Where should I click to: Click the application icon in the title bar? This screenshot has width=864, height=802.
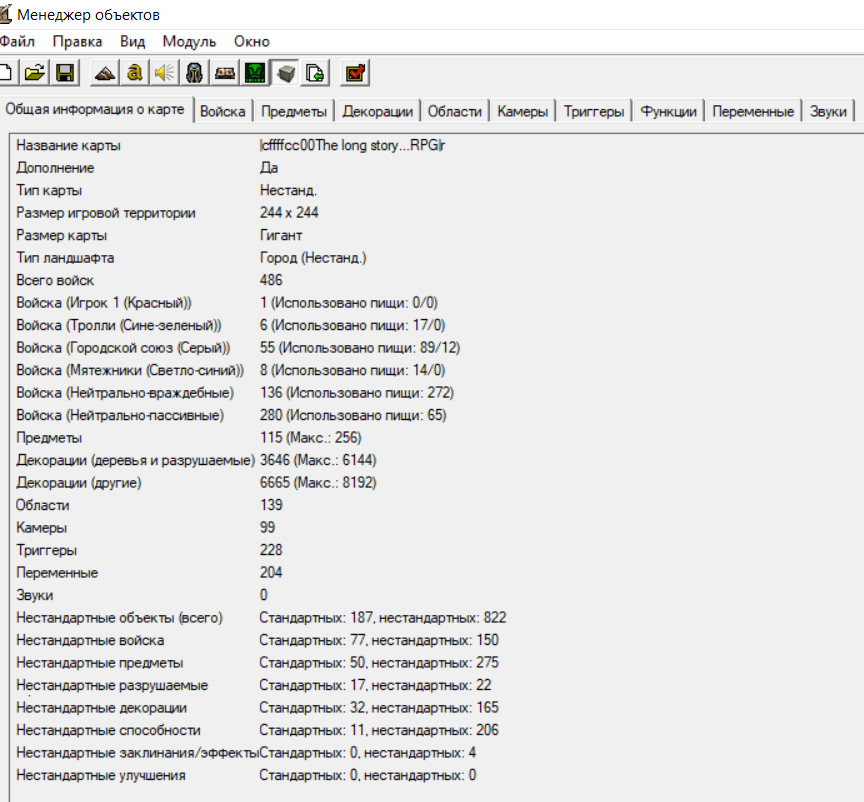6,14
